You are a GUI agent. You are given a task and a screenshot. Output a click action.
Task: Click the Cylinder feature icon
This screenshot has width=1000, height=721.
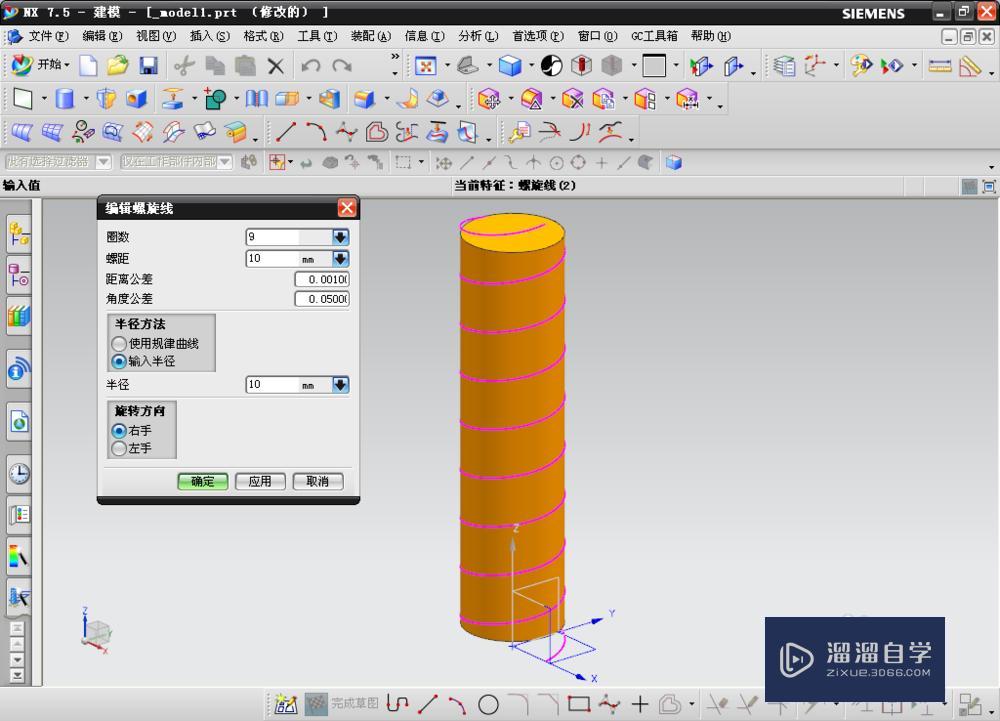pyautogui.click(x=64, y=99)
